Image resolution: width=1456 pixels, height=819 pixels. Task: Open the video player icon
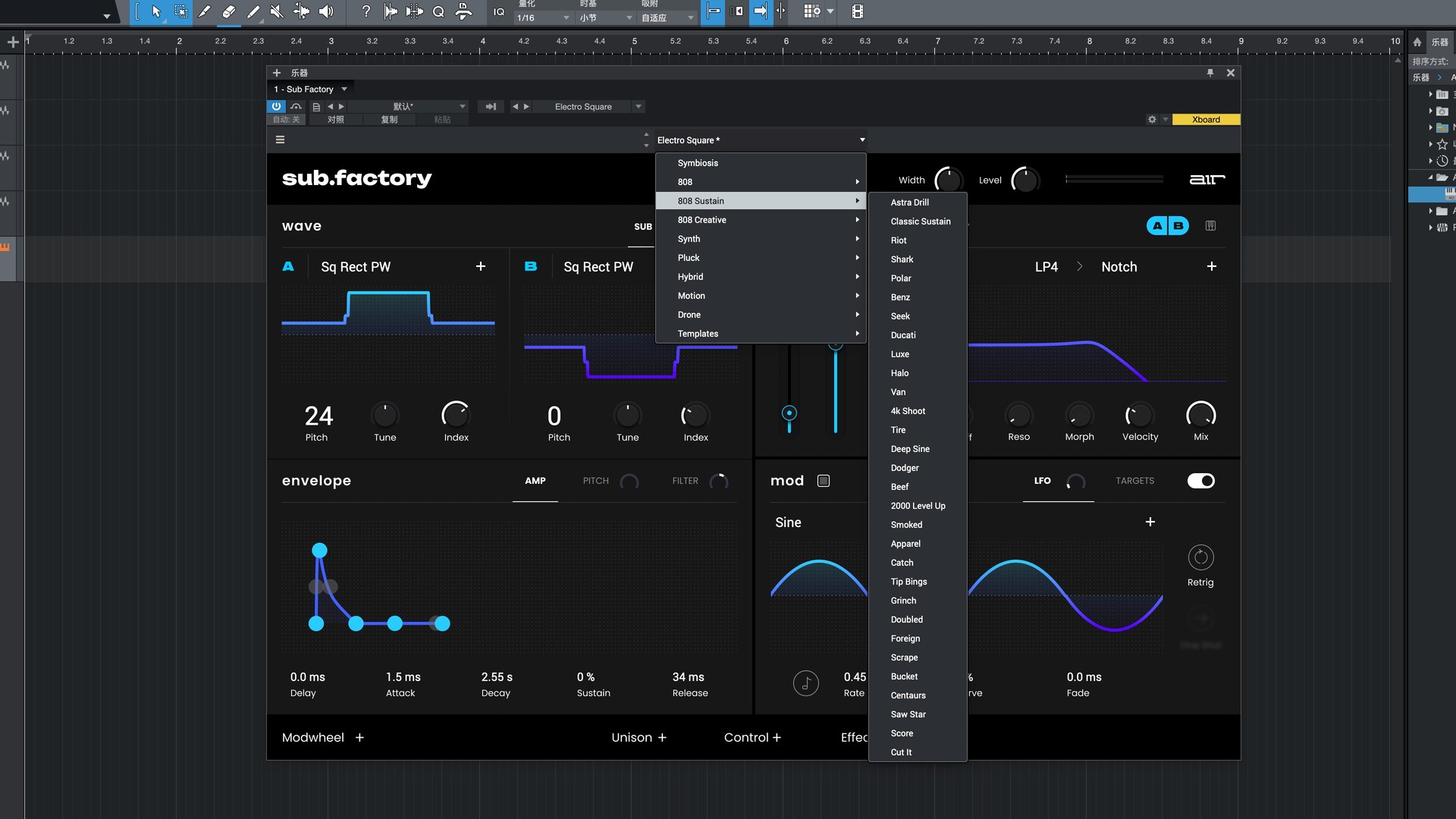(857, 11)
